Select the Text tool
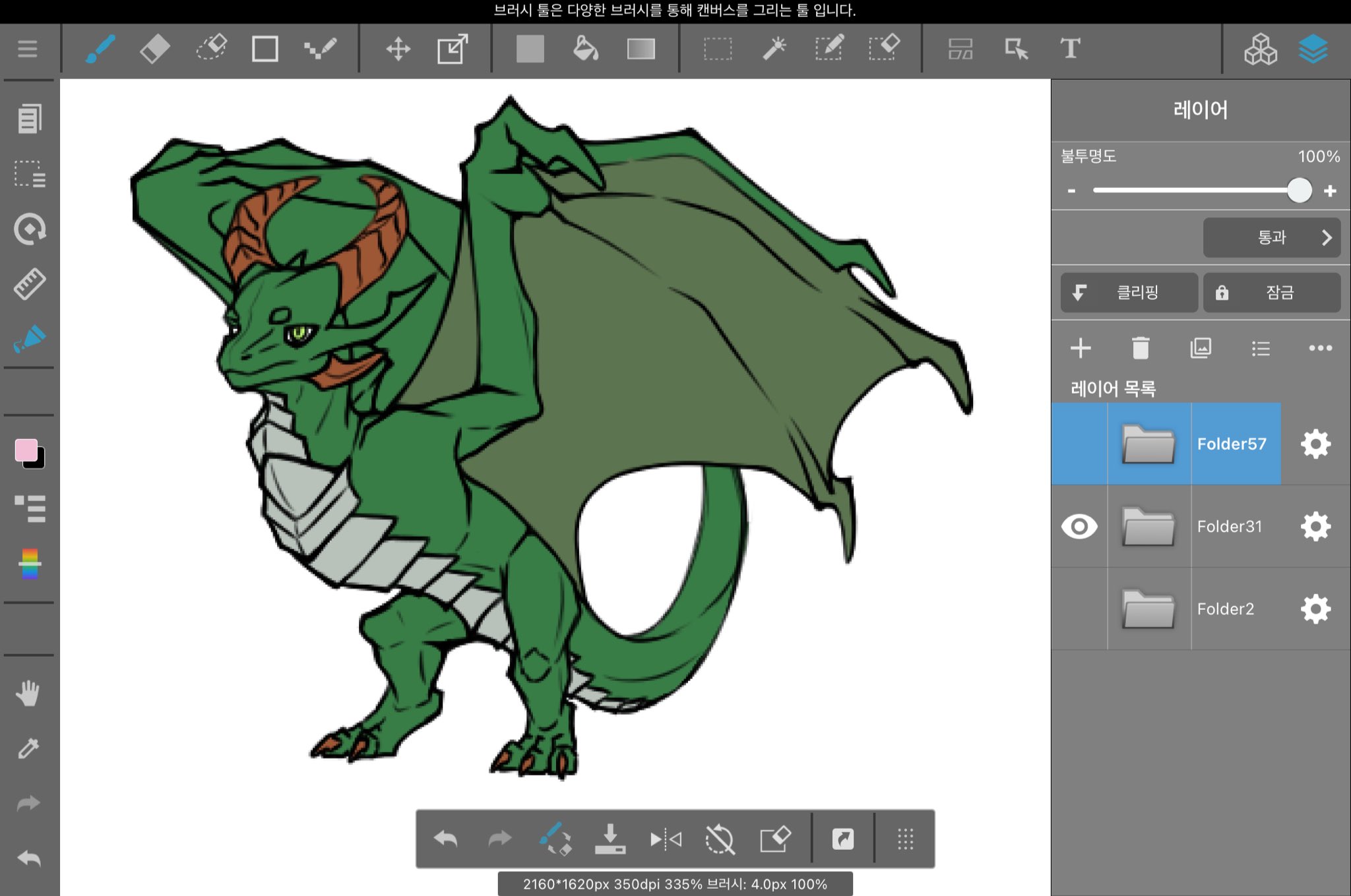The height and width of the screenshot is (896, 1351). (1070, 49)
